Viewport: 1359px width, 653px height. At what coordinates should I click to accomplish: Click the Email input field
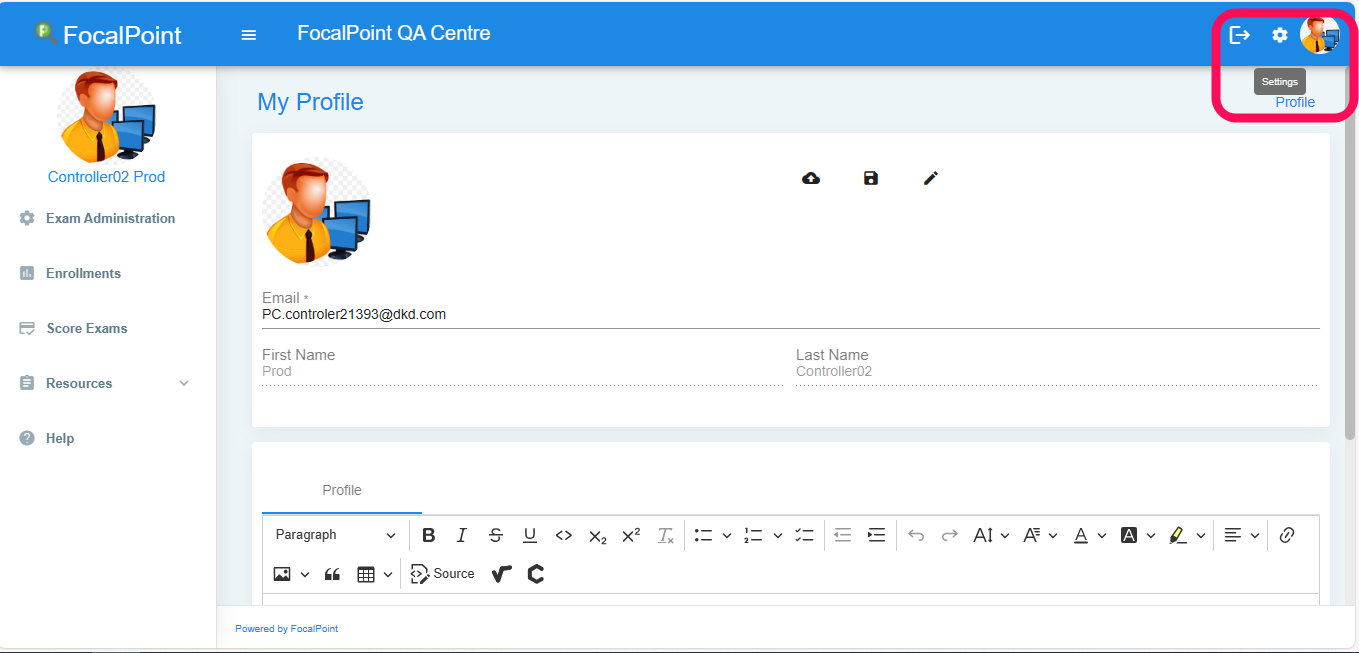790,314
